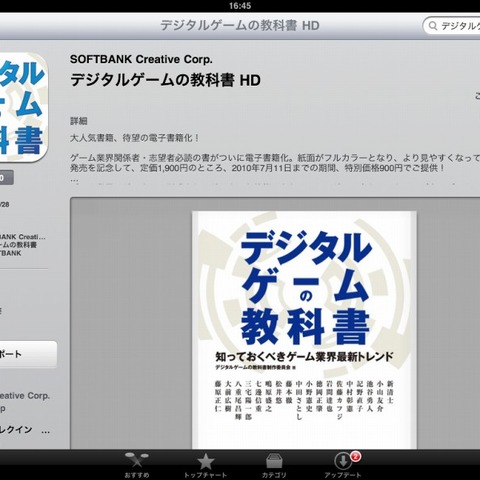Tap the デジタルゲームの教科書 app icon
Screen dimensions: 480x480
click(x=23, y=107)
